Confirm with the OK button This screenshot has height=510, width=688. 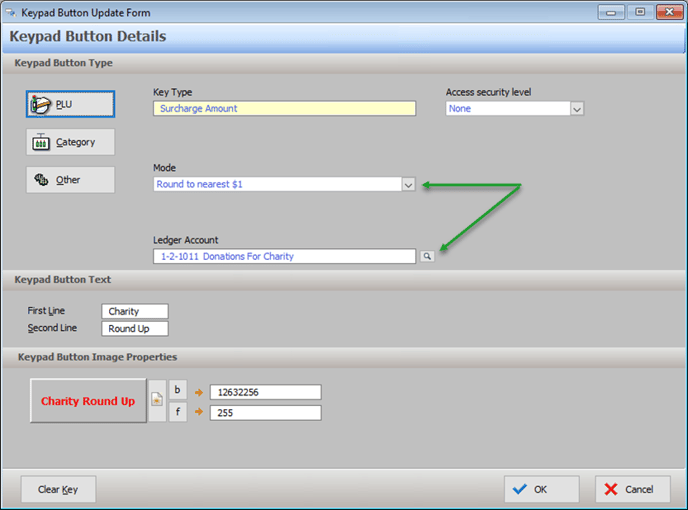click(541, 489)
